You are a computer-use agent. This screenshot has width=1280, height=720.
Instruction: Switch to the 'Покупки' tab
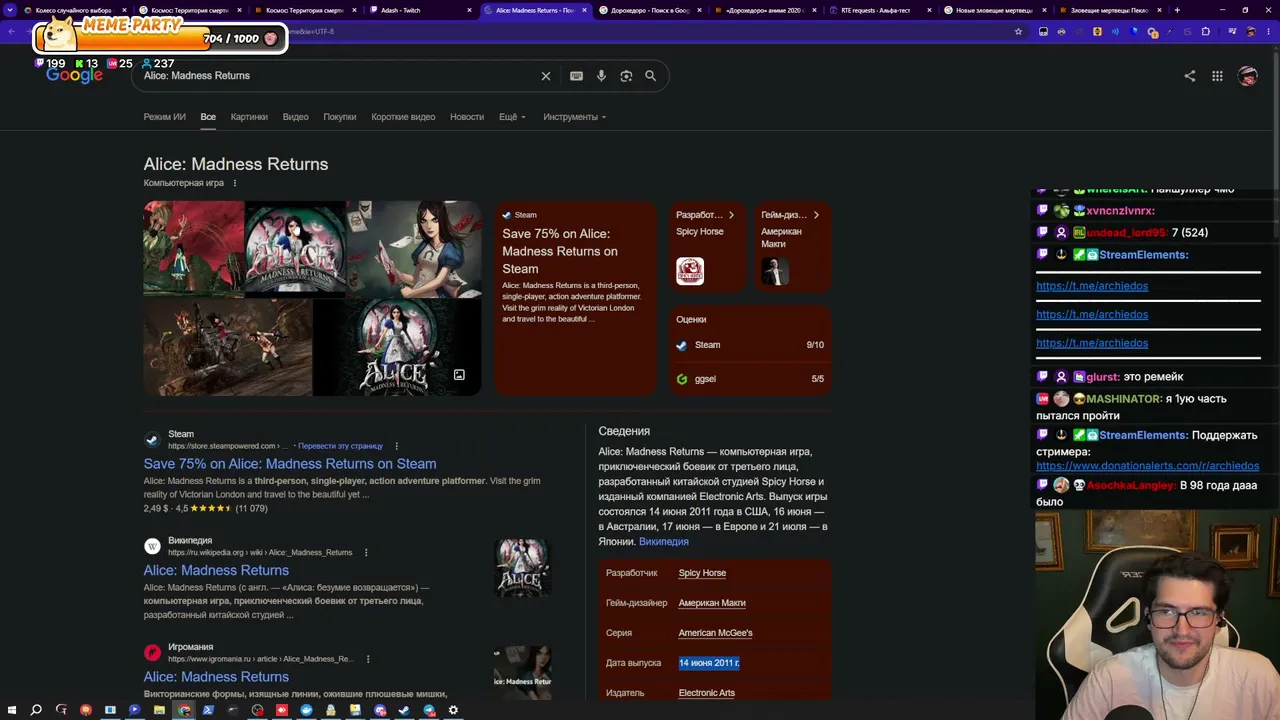pos(340,117)
